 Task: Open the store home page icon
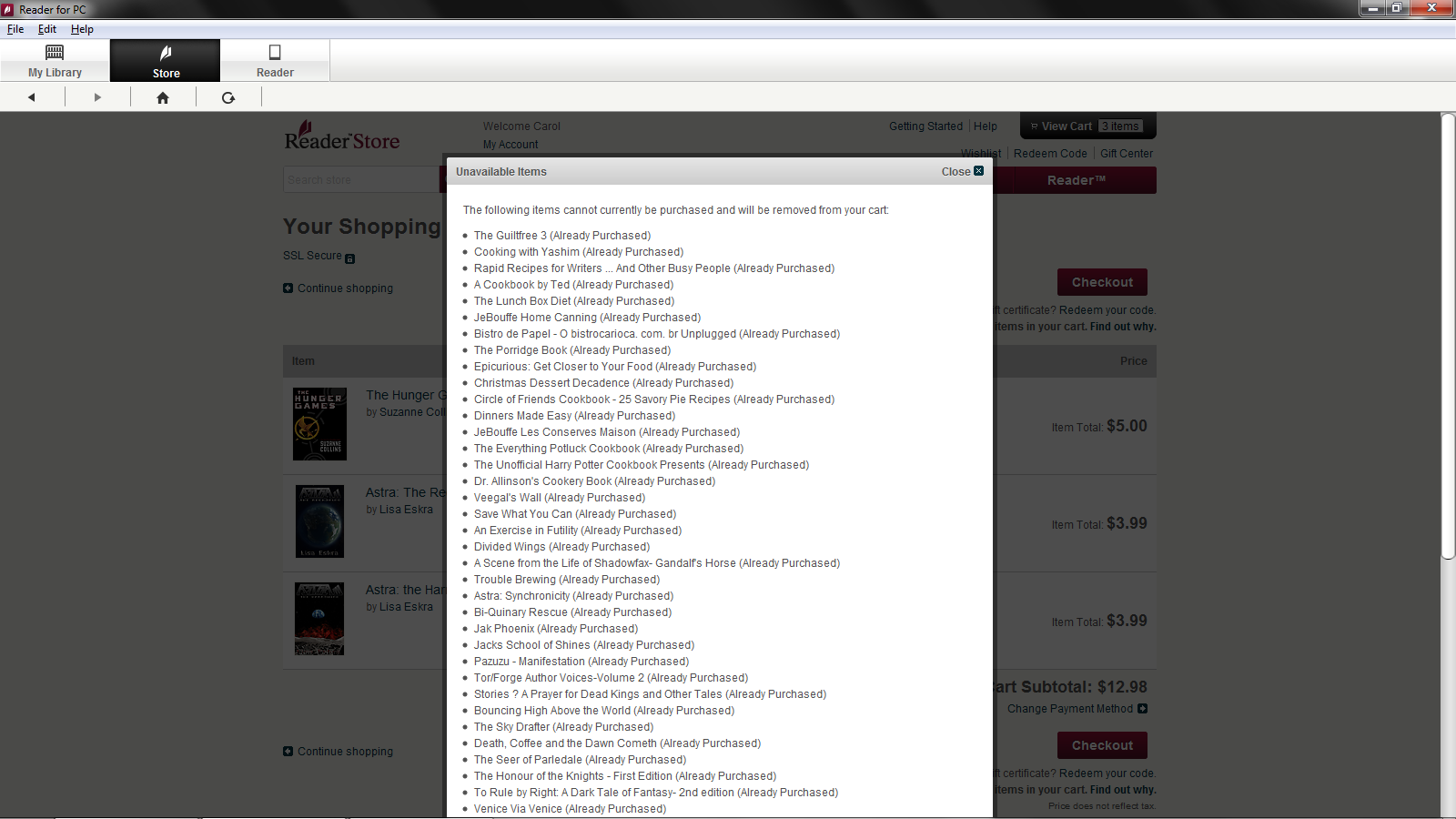[x=163, y=97]
